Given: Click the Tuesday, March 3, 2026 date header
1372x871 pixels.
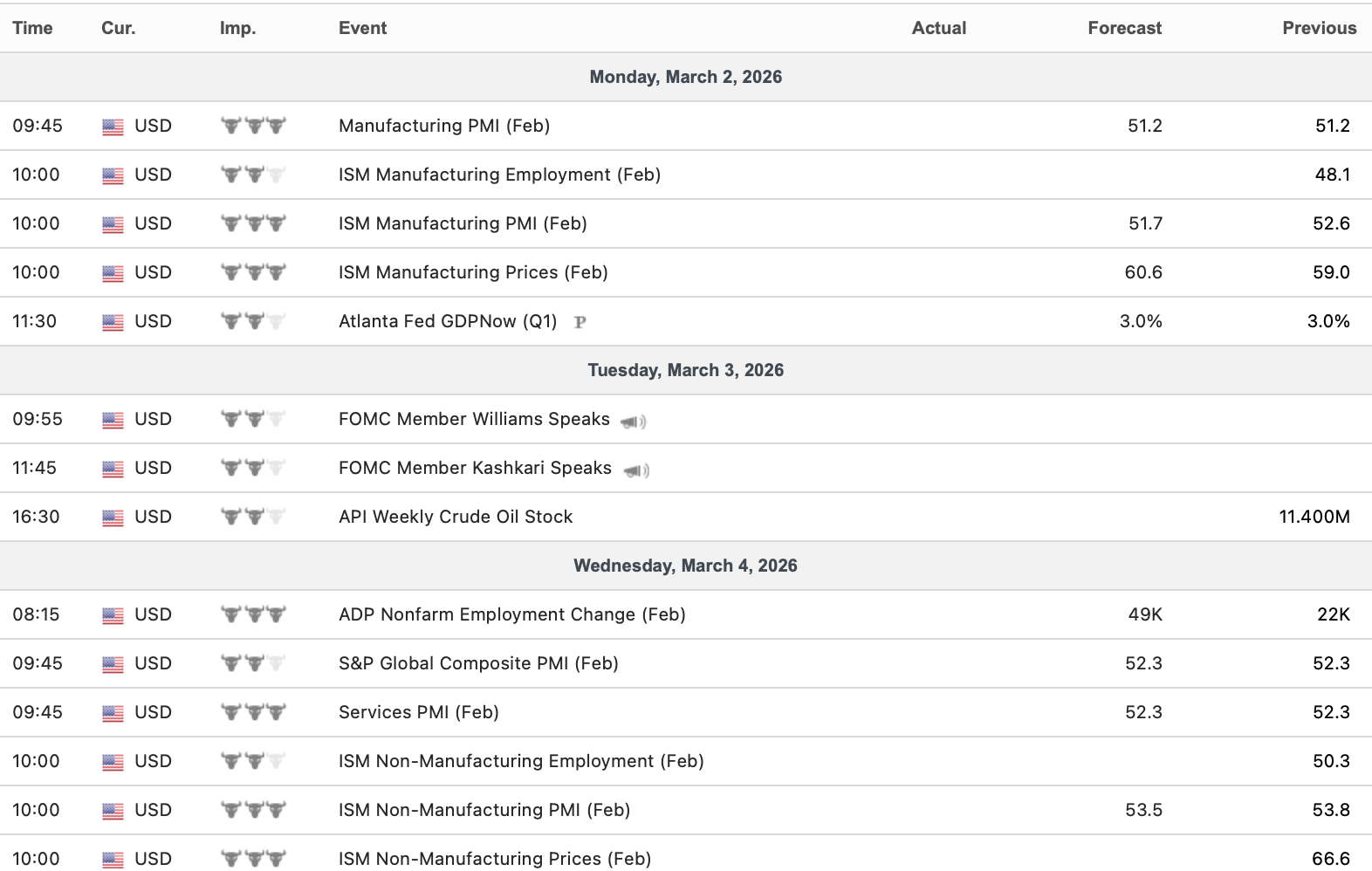Looking at the screenshot, I should pyautogui.click(x=685, y=370).
